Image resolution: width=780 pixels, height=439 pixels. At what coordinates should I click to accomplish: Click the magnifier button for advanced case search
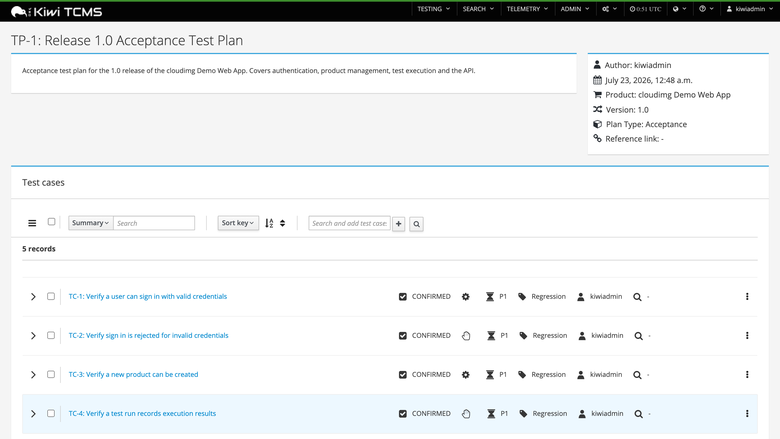[x=416, y=224]
